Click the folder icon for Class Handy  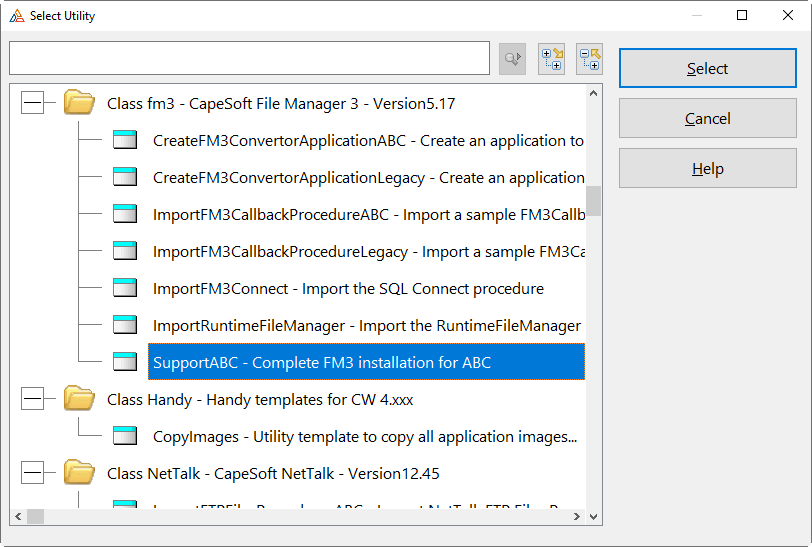[x=79, y=398]
